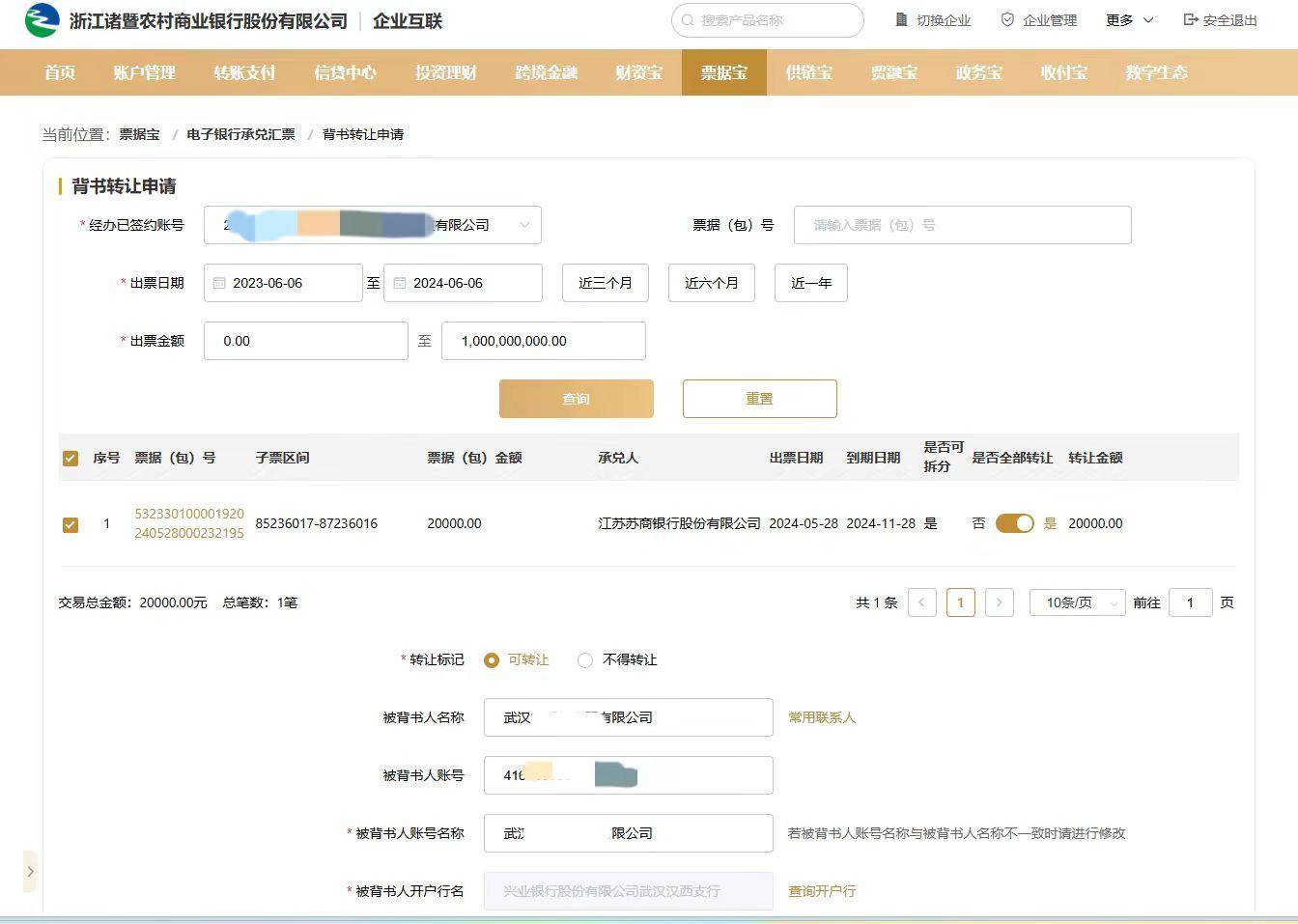
Task: Uncheck the row 1 bill checkbox
Action: [70, 524]
